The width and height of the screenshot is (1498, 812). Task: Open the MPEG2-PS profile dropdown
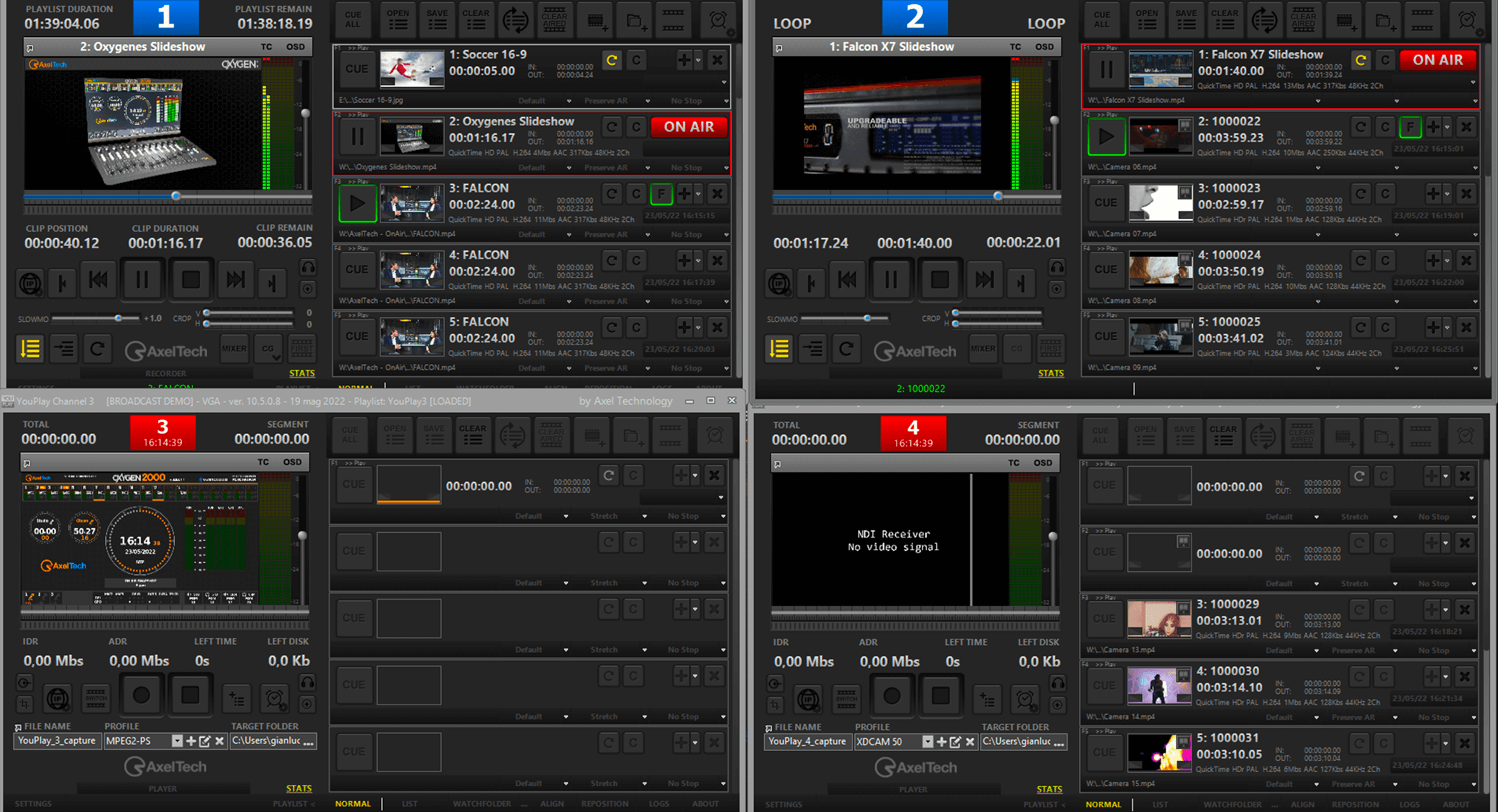tap(177, 741)
